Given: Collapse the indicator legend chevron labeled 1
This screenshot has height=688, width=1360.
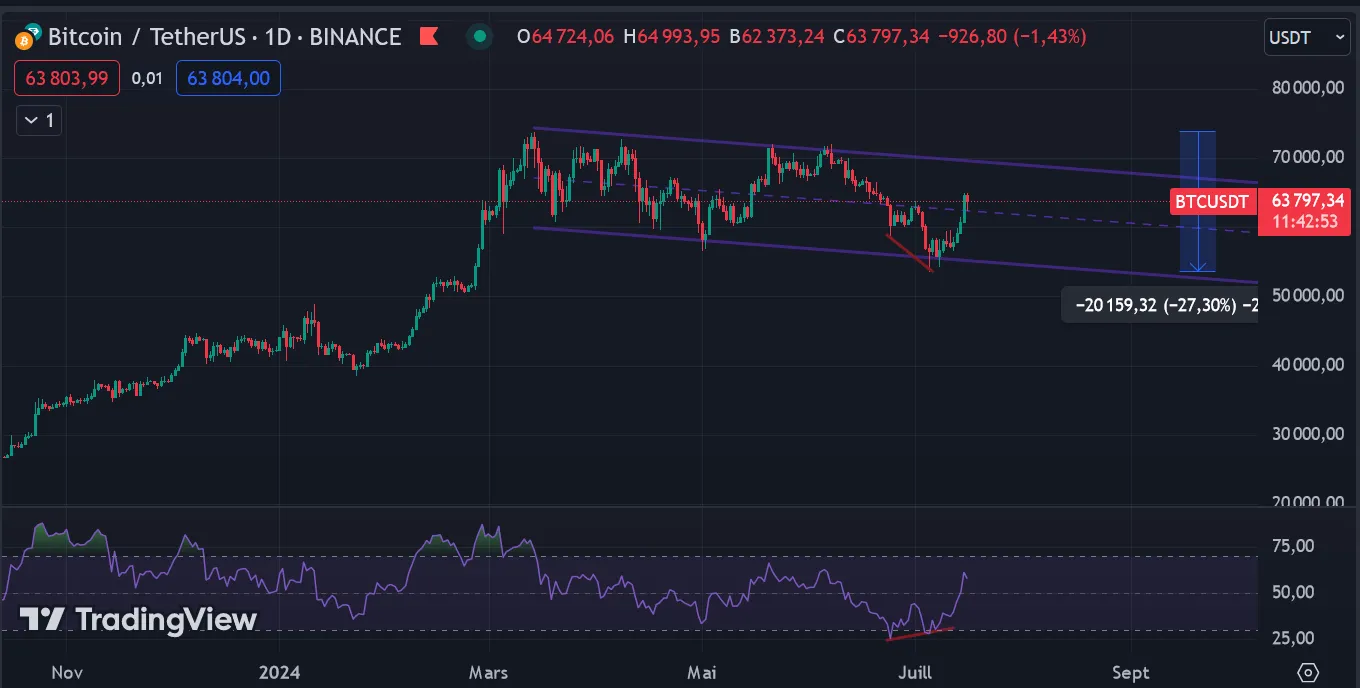Looking at the screenshot, I should pyautogui.click(x=39, y=121).
